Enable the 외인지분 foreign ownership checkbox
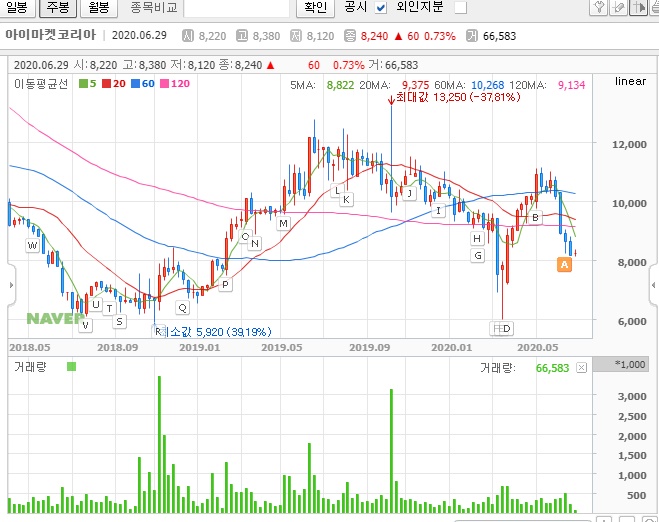 click(x=461, y=8)
